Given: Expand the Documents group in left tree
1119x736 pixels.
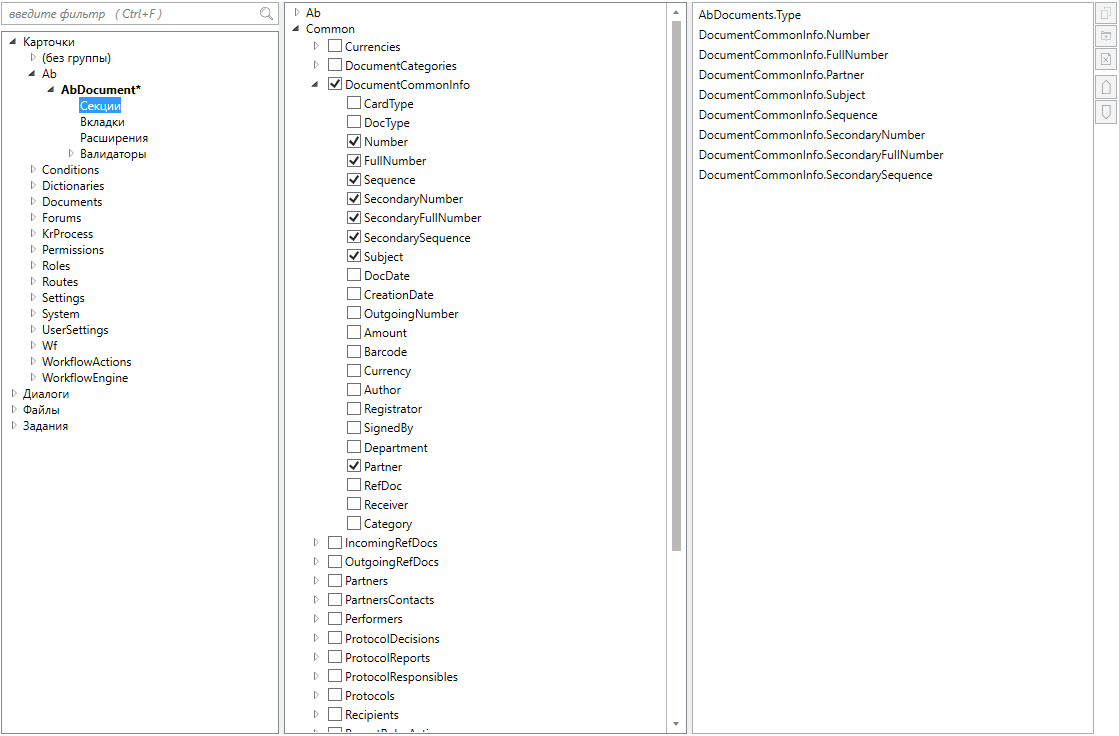Looking at the screenshot, I should pyautogui.click(x=33, y=202).
